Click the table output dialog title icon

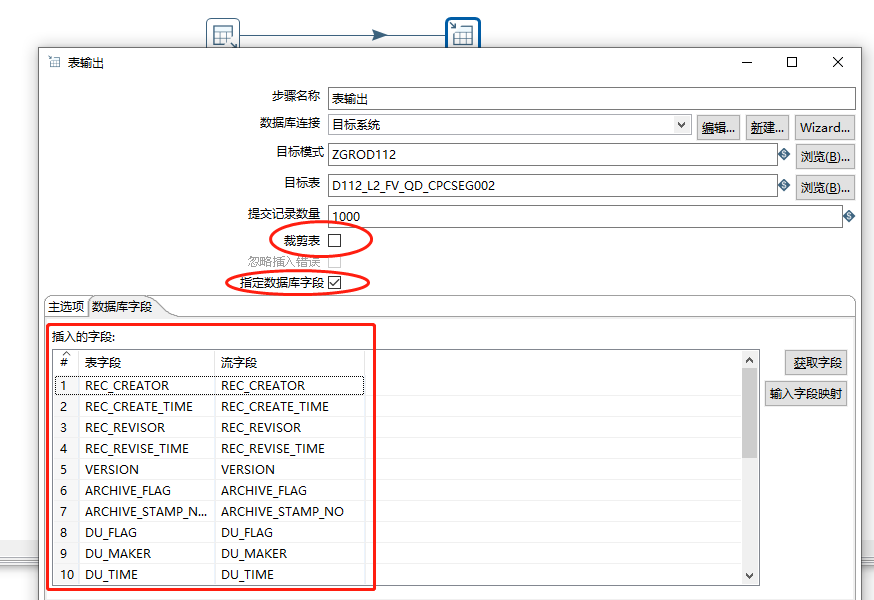click(x=54, y=62)
